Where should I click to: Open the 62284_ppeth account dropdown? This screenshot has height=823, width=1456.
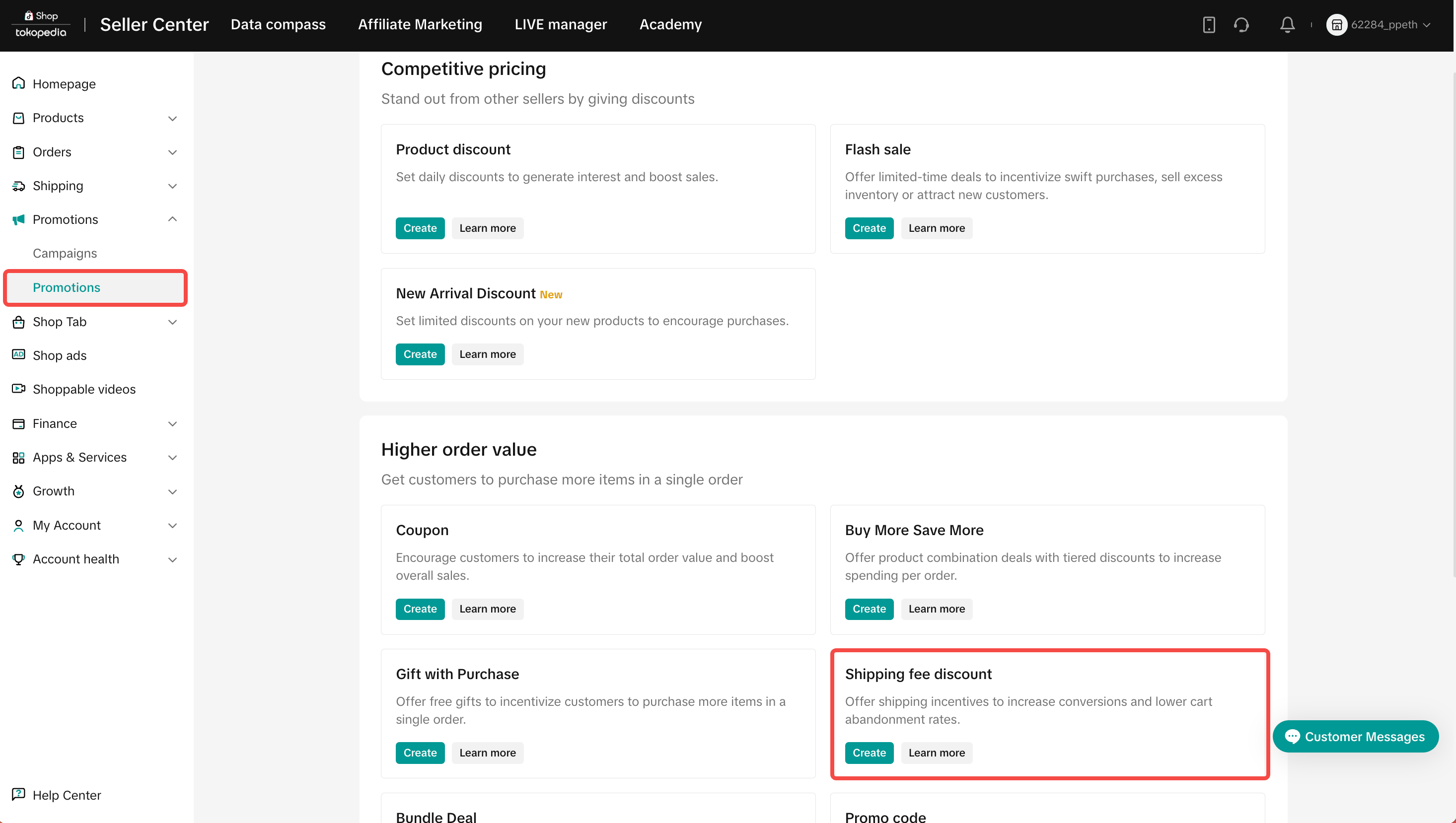click(x=1380, y=25)
